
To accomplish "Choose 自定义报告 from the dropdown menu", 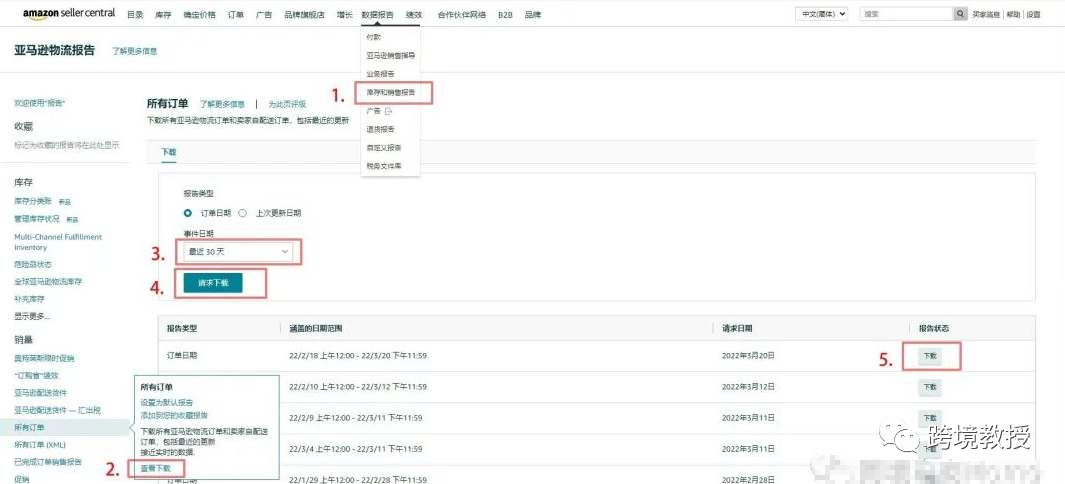I will click(x=384, y=147).
